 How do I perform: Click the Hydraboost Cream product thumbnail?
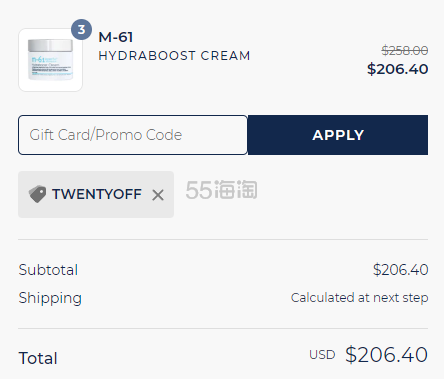[x=50, y=60]
